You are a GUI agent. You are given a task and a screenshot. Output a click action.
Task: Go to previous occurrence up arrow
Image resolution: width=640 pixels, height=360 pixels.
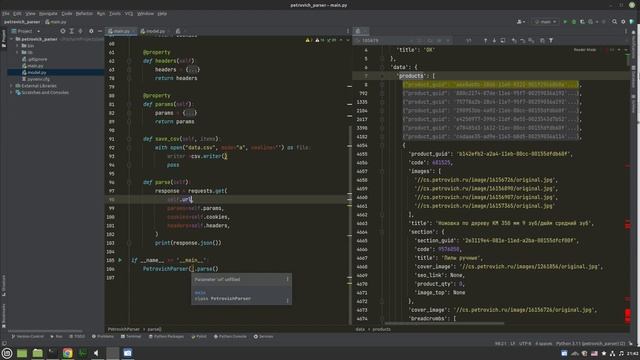tap(485, 40)
